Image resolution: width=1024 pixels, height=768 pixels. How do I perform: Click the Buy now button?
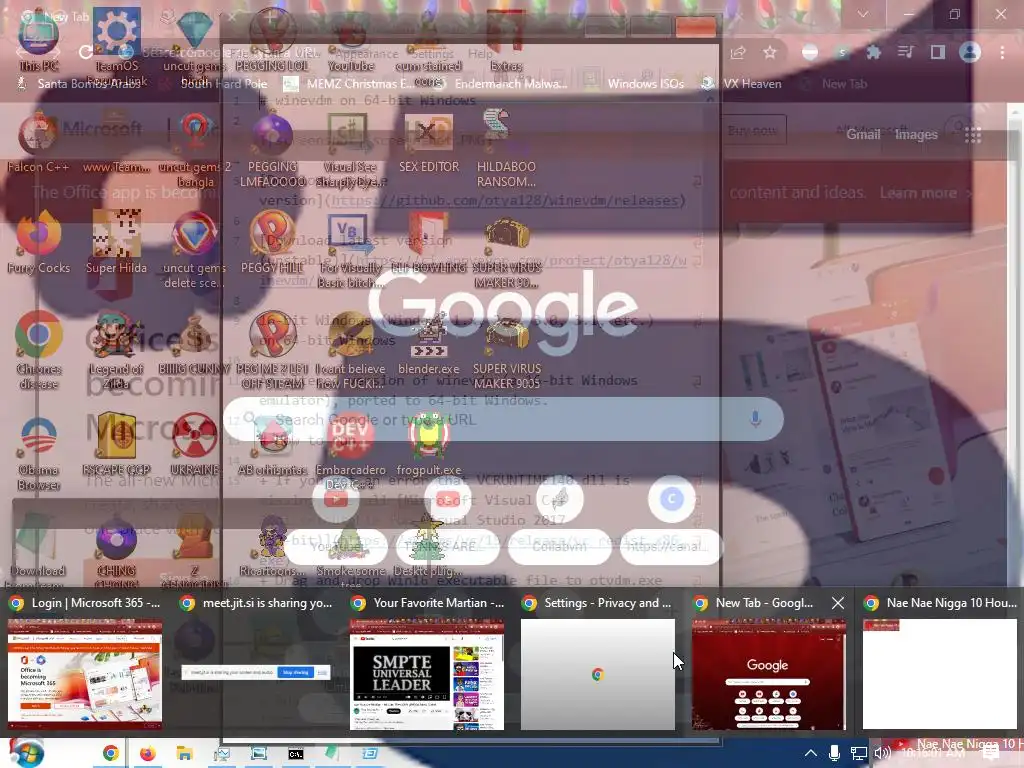pyautogui.click(x=752, y=131)
